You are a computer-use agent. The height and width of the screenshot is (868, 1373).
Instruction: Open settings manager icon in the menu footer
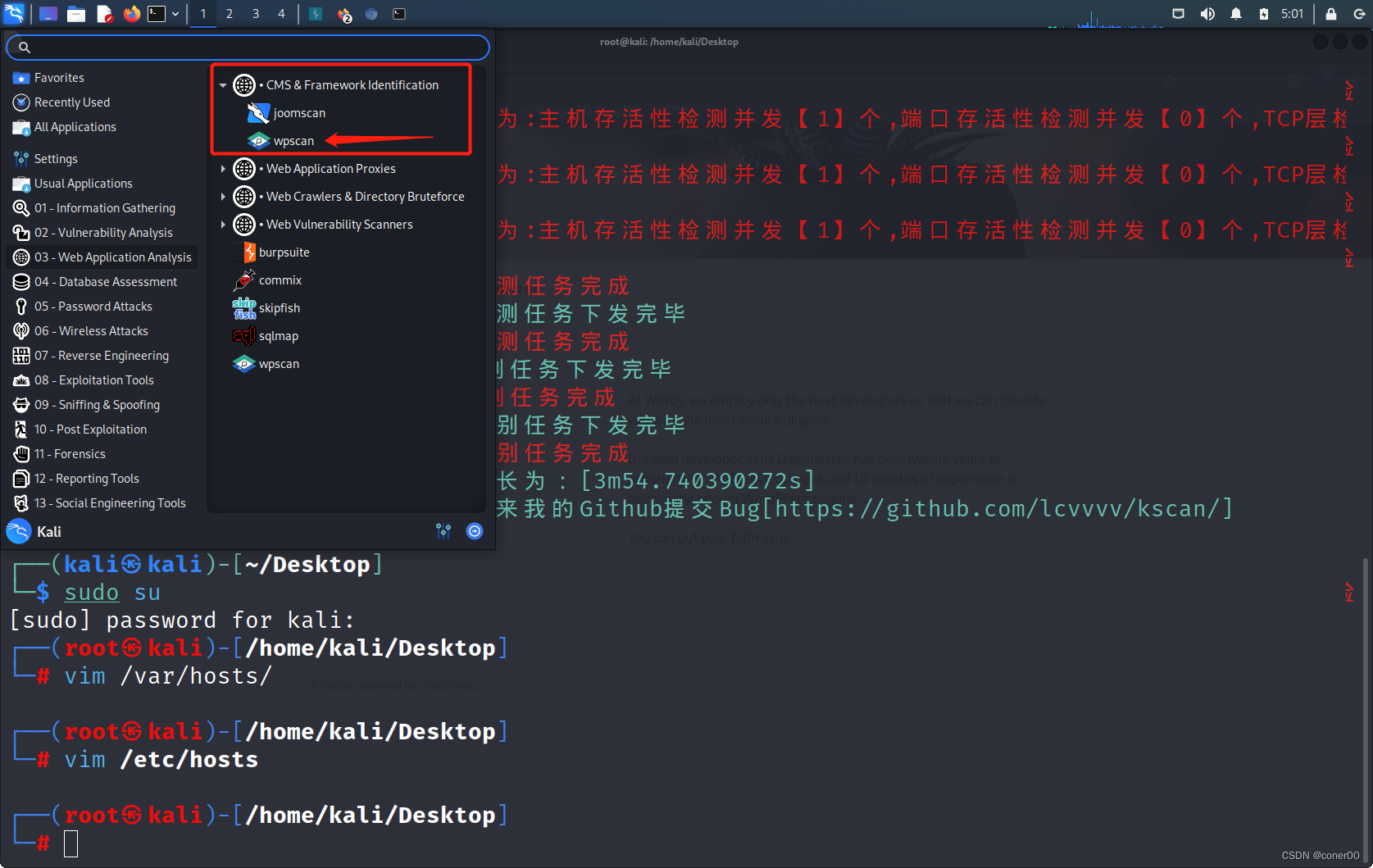[x=443, y=531]
